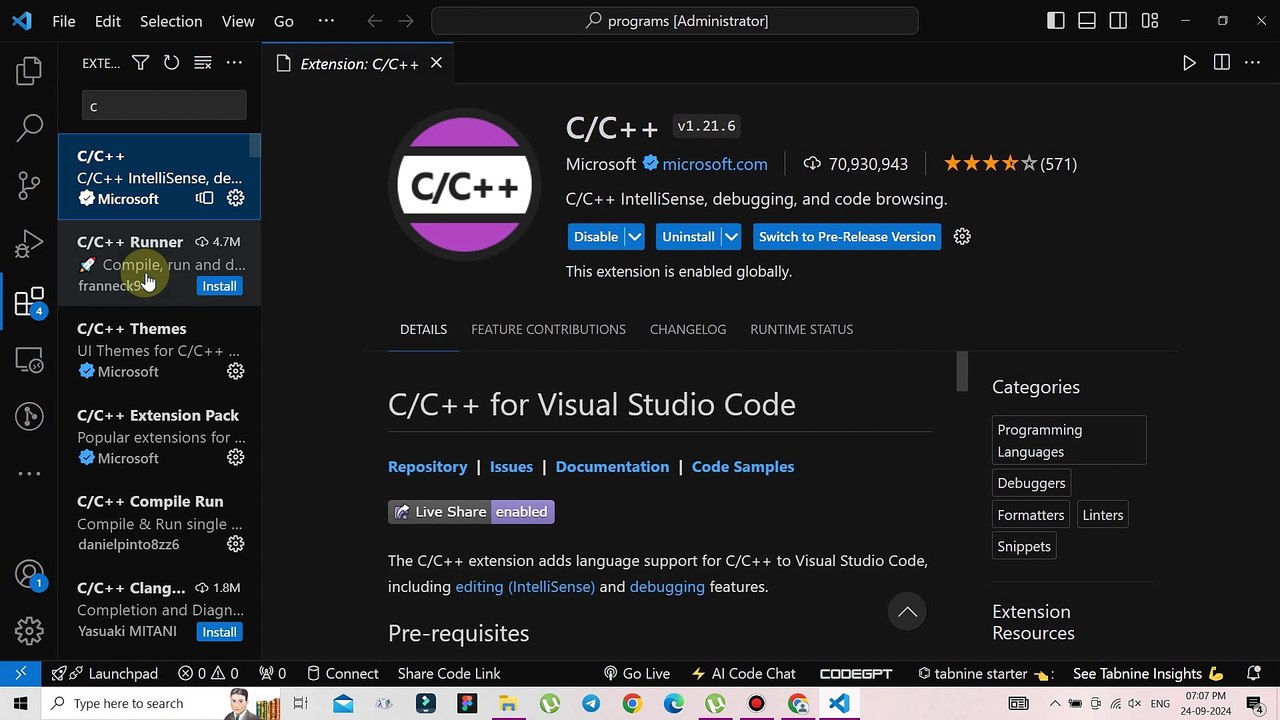Open manage gear for C/C++ list item
The width and height of the screenshot is (1280, 720).
point(235,198)
